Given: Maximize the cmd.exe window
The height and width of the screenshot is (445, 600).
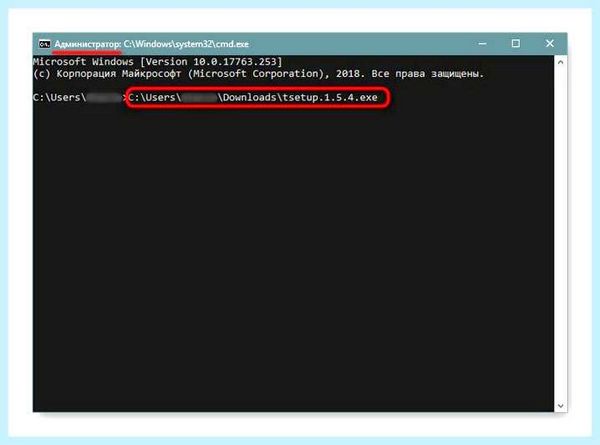Looking at the screenshot, I should coord(516,44).
